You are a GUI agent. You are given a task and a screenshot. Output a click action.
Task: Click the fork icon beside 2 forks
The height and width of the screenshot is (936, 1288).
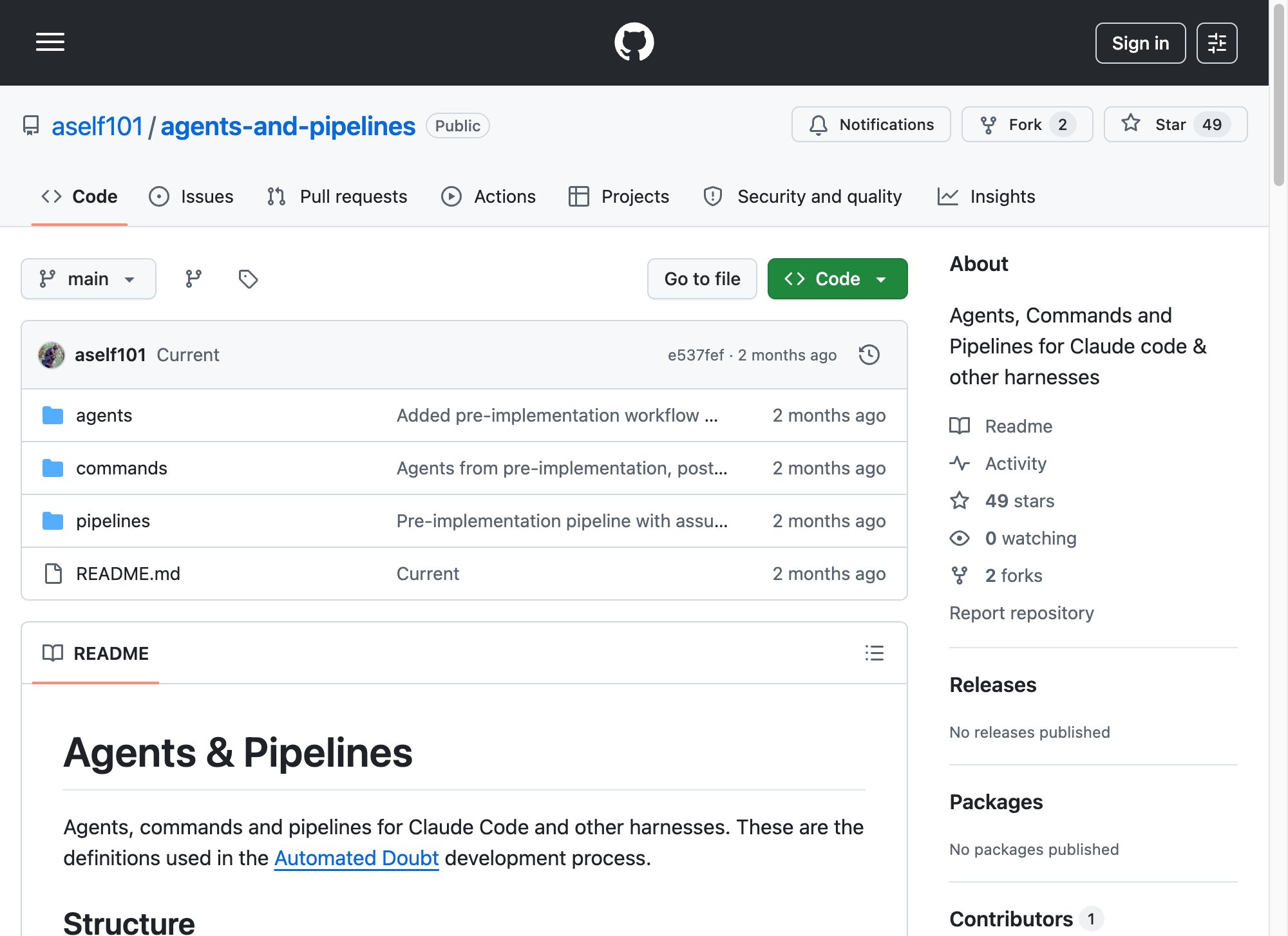(x=960, y=575)
